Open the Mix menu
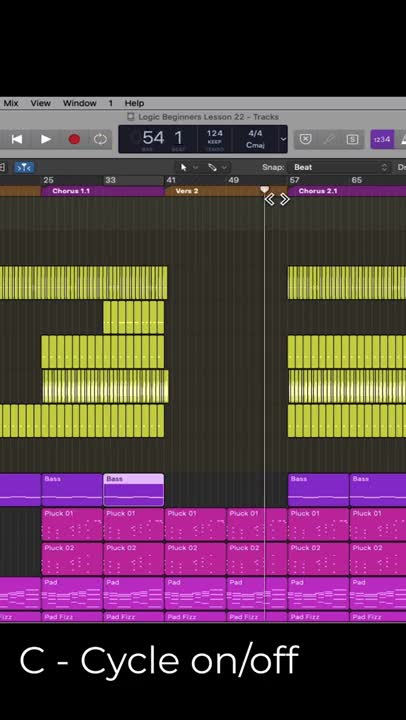This screenshot has height=720, width=406. [11, 103]
